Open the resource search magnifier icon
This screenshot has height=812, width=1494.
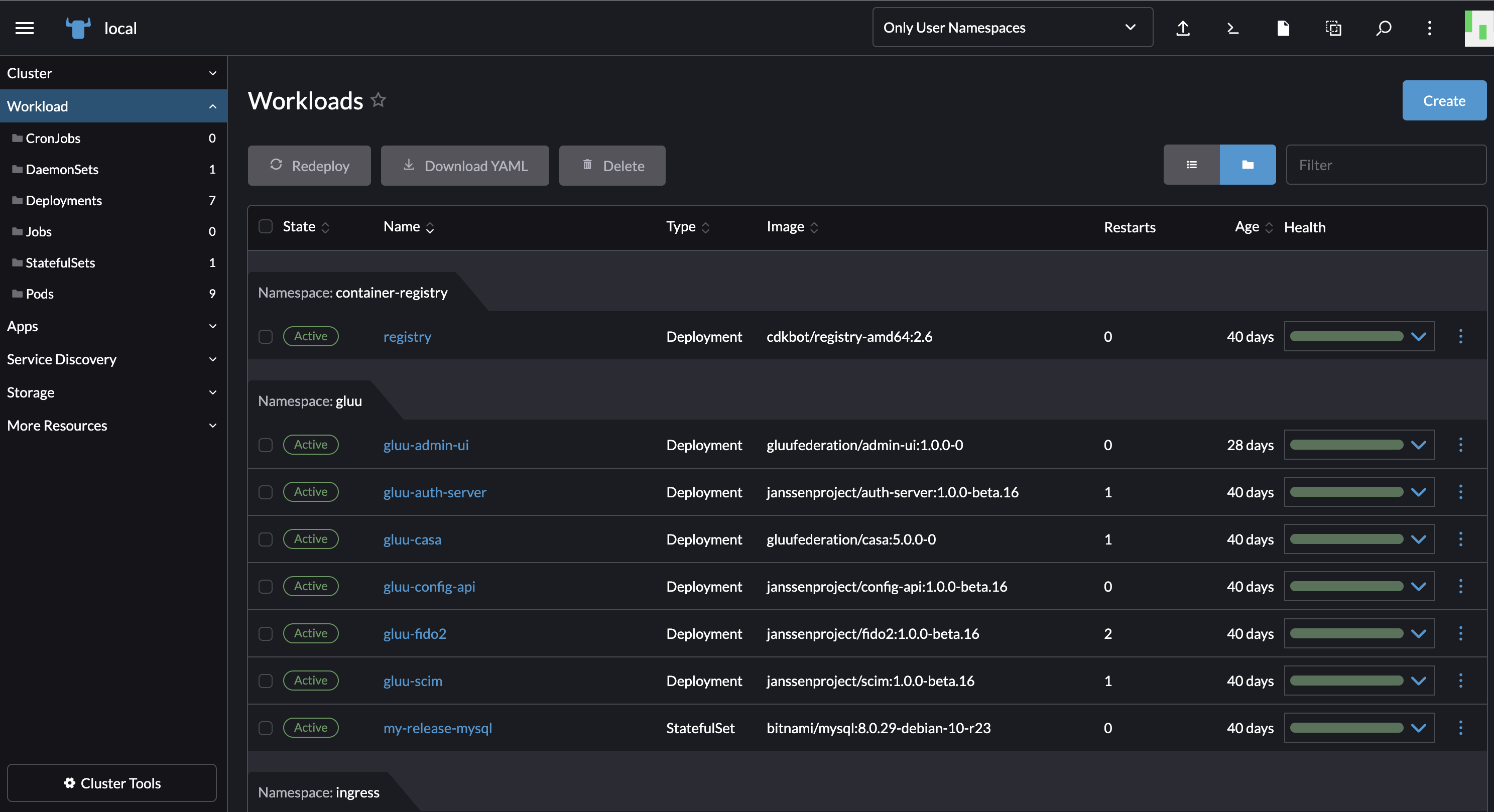(x=1383, y=28)
